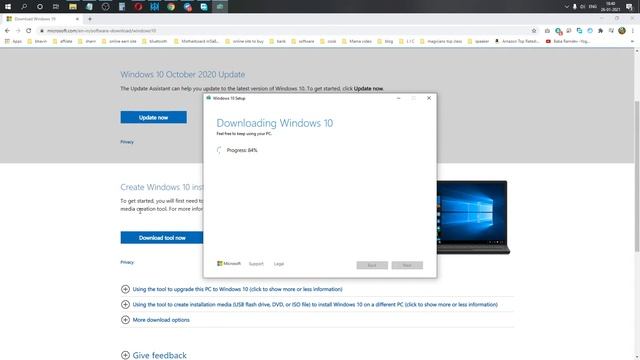
Task: Open Opera browser icon in taskbar
Action: tap(138, 7)
